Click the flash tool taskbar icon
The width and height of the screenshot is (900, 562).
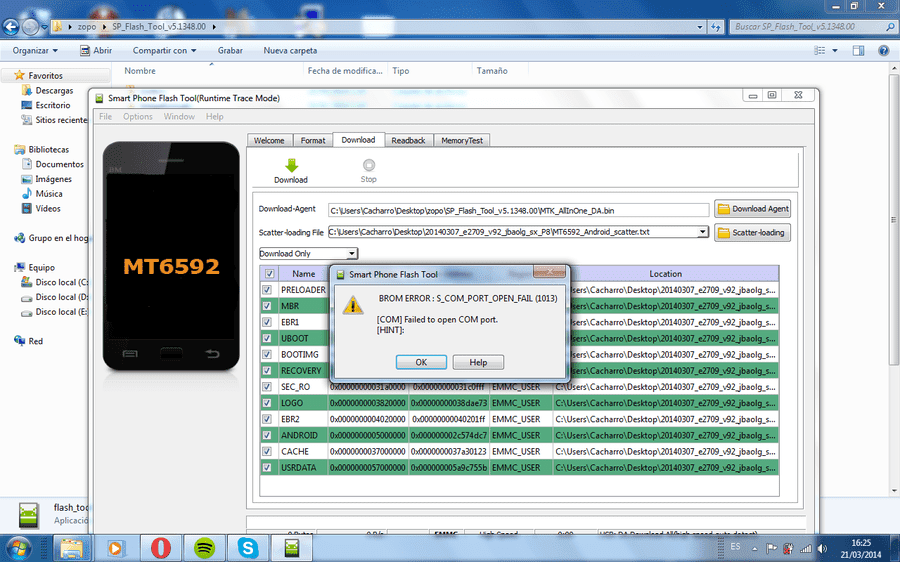coord(292,548)
